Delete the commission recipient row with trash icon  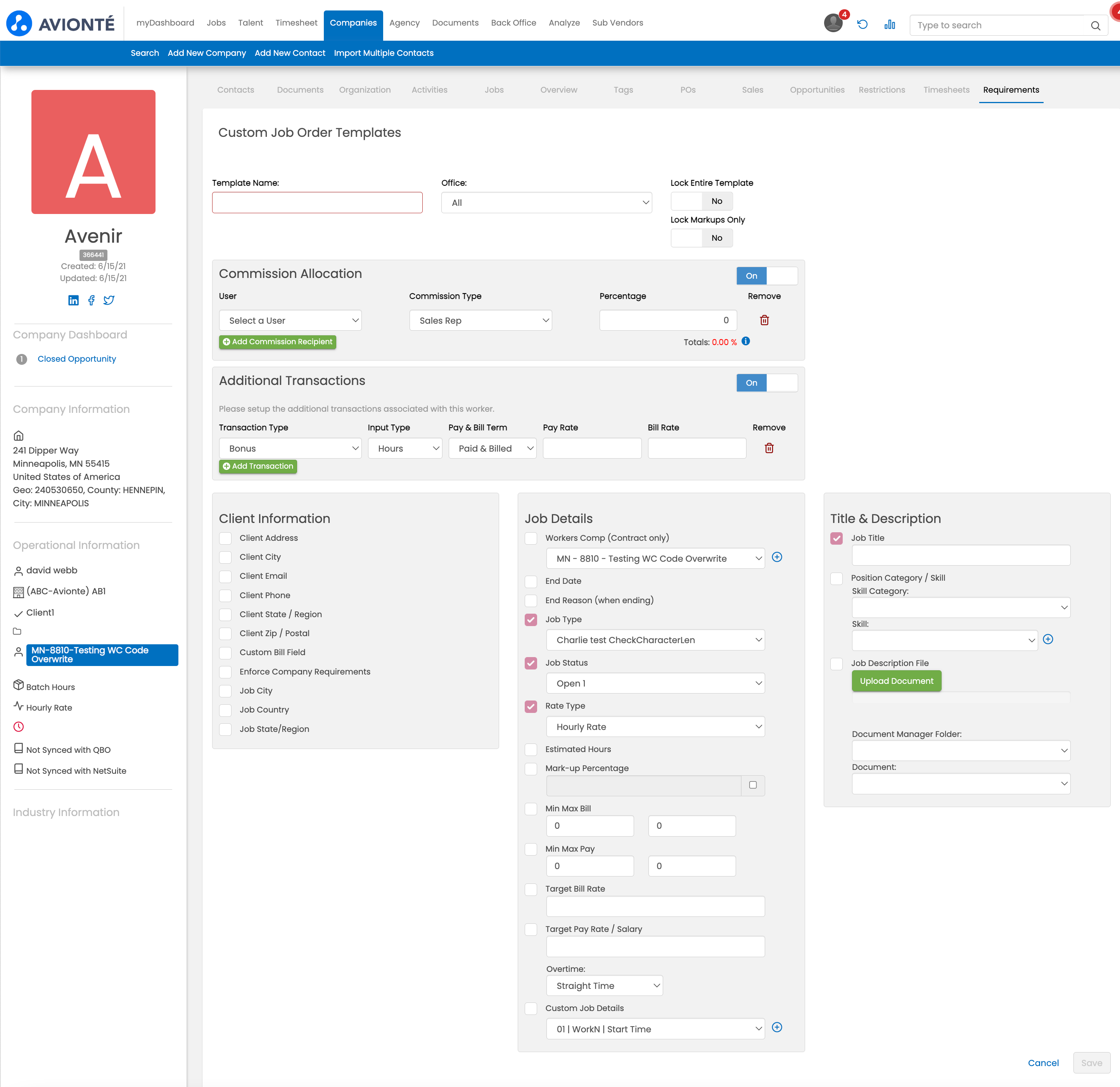pos(764,321)
